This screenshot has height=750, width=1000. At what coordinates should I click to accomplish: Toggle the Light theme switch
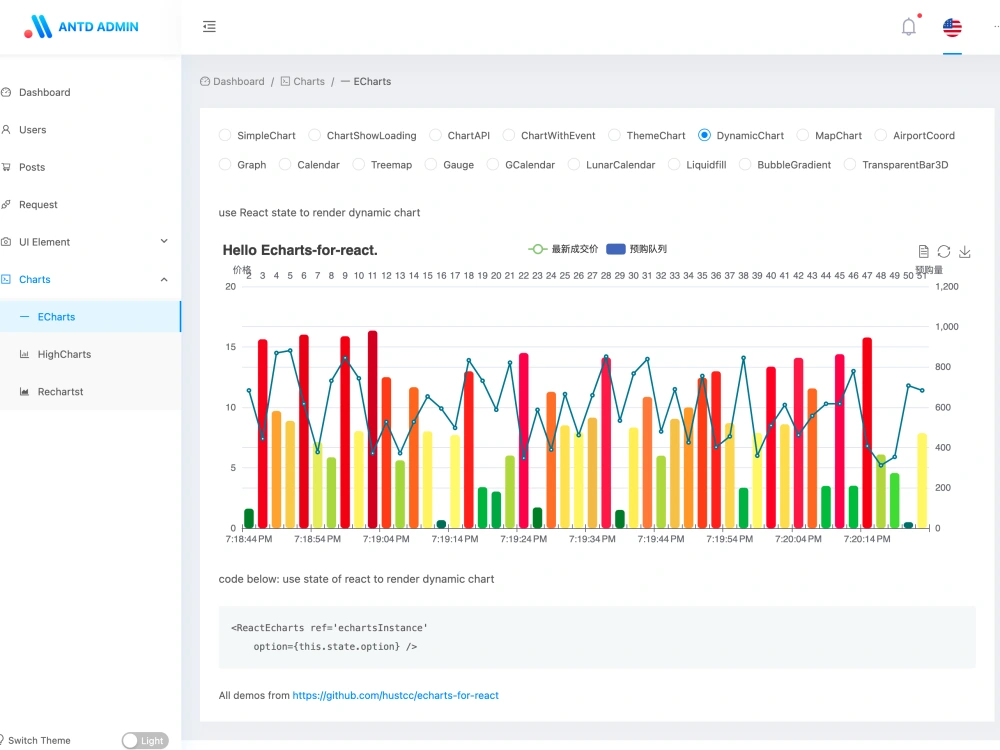[x=145, y=740]
